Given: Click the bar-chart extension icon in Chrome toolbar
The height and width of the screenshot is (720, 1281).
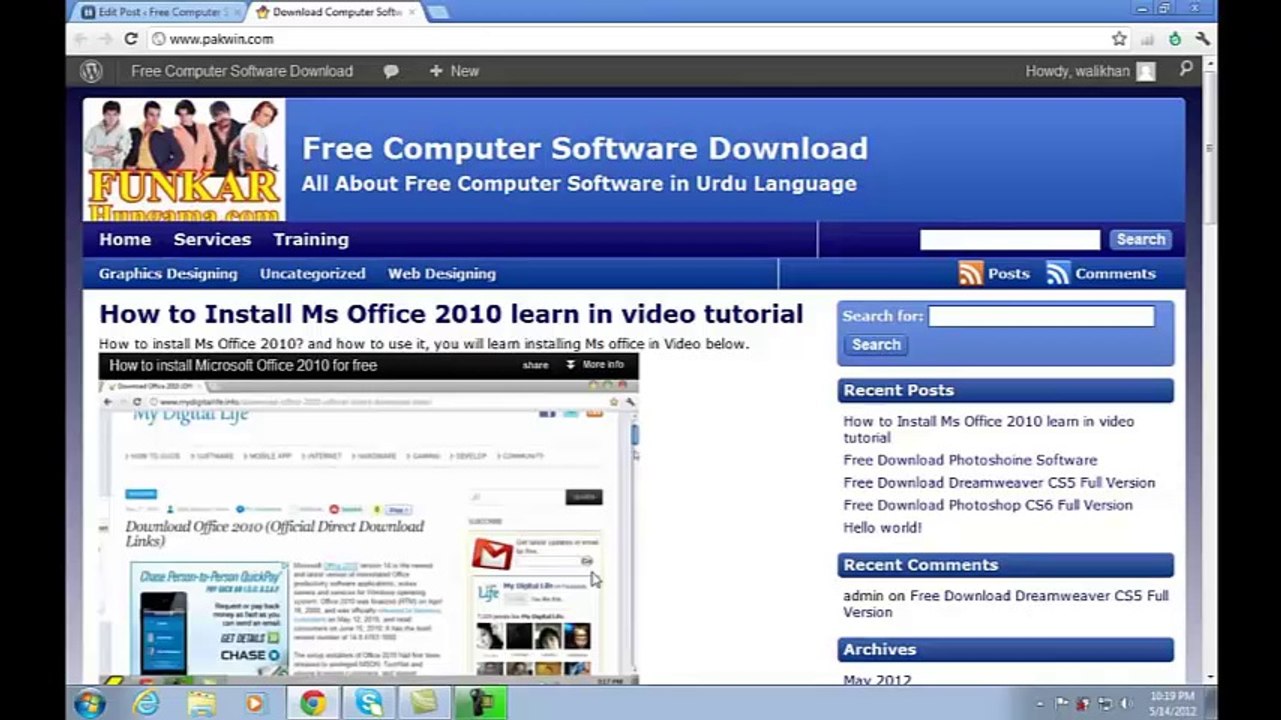Looking at the screenshot, I should point(1147,39).
